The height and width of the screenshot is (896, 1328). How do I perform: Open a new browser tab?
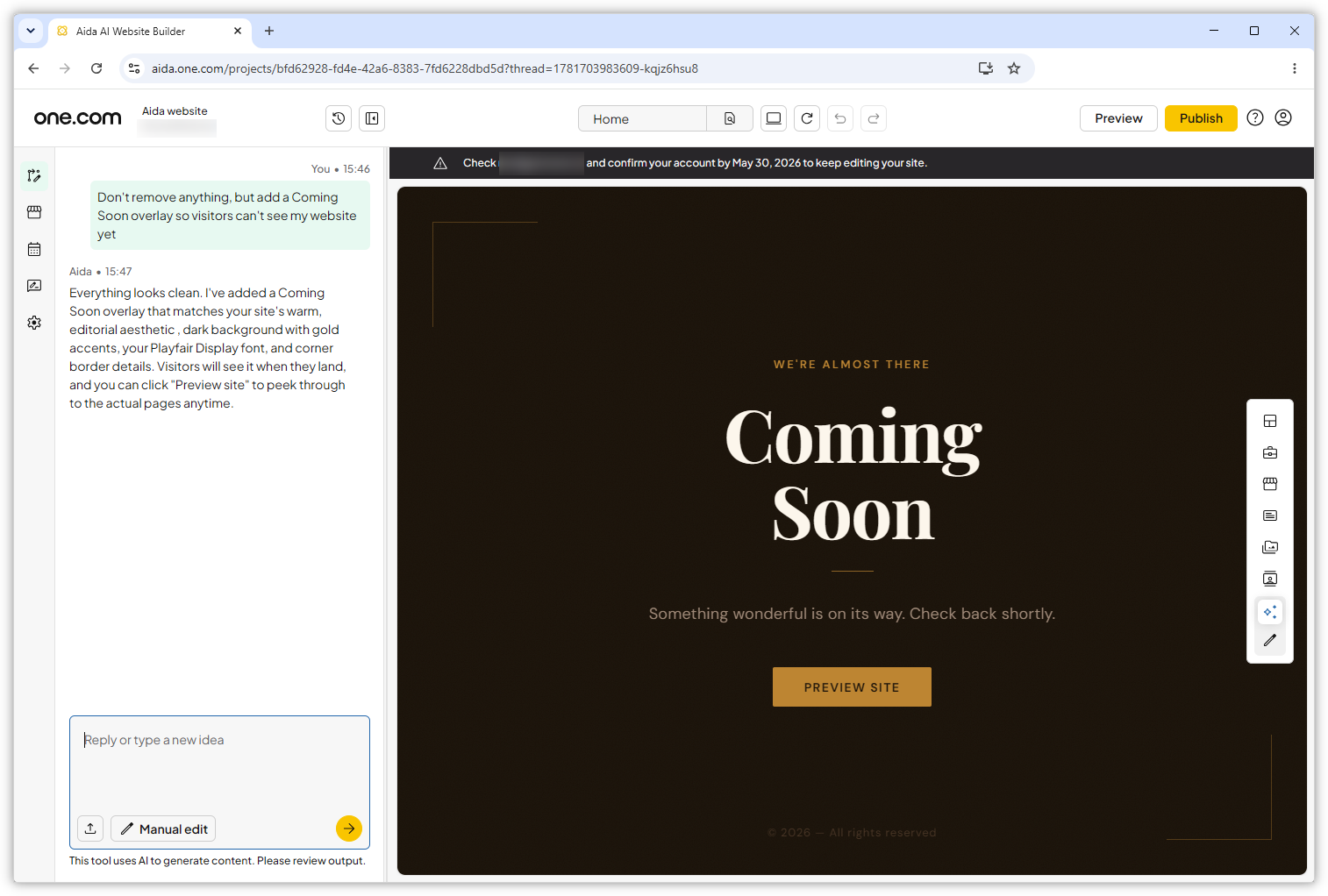pos(269,31)
